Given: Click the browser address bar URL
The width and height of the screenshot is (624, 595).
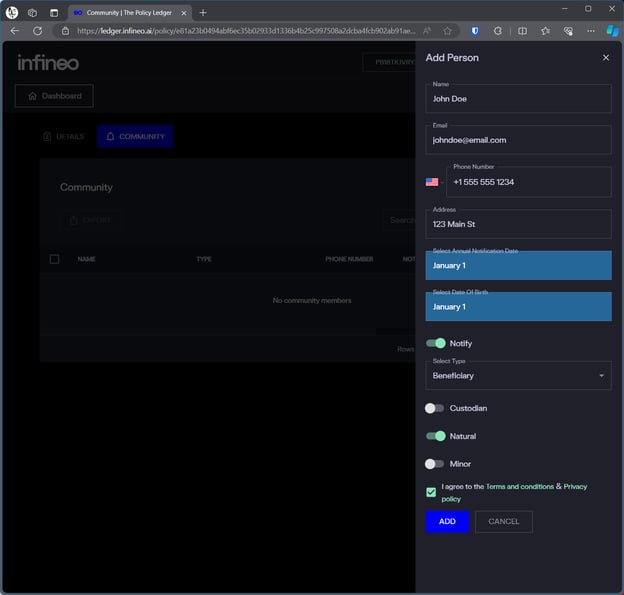Looking at the screenshot, I should [246, 31].
